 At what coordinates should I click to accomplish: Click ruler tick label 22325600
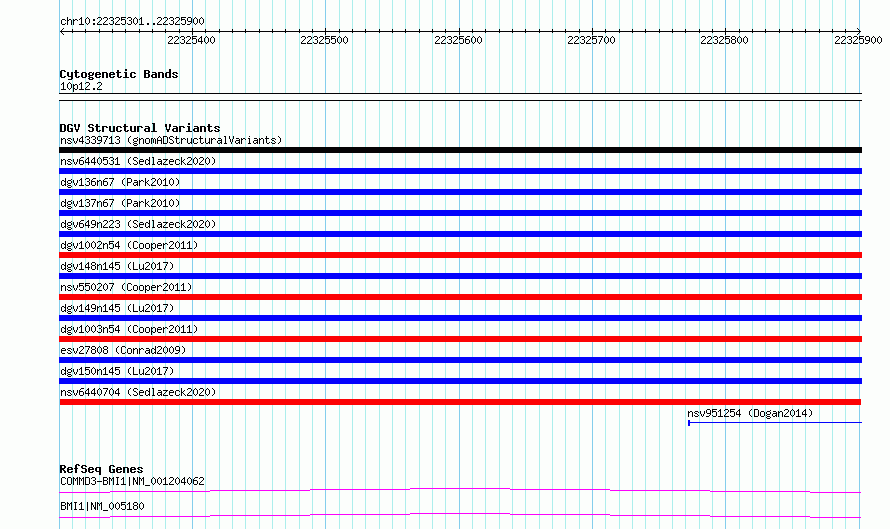point(458,40)
